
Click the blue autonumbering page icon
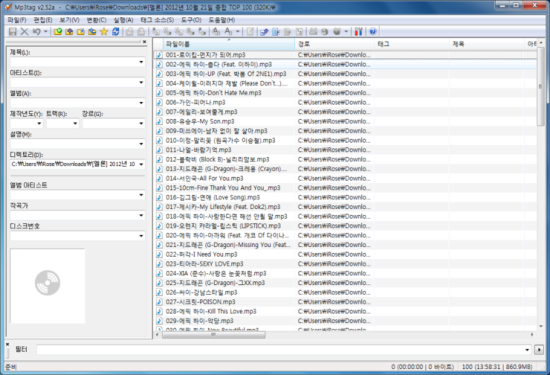[x=276, y=32]
